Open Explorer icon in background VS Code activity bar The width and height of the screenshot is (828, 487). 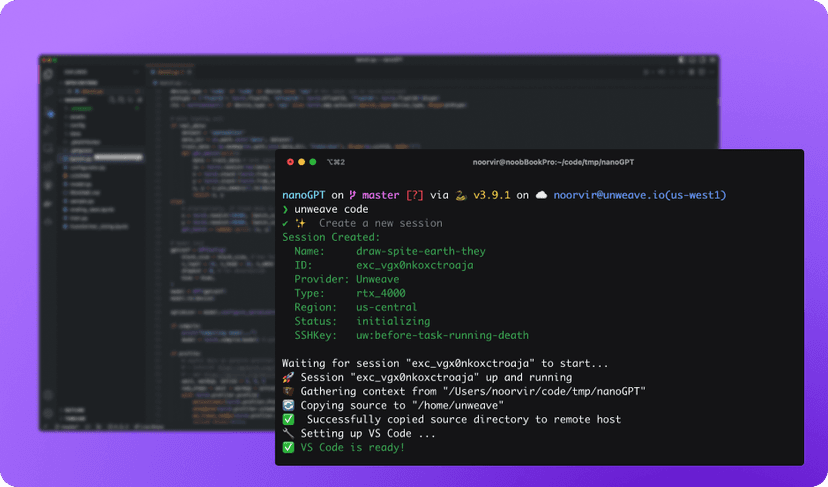[x=49, y=74]
